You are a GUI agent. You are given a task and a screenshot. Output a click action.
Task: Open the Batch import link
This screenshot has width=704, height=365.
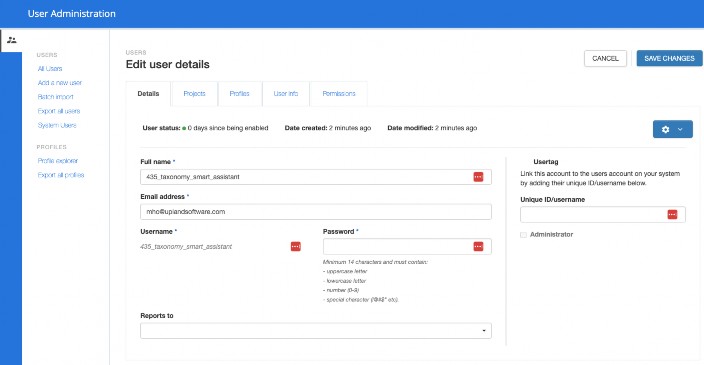point(55,97)
